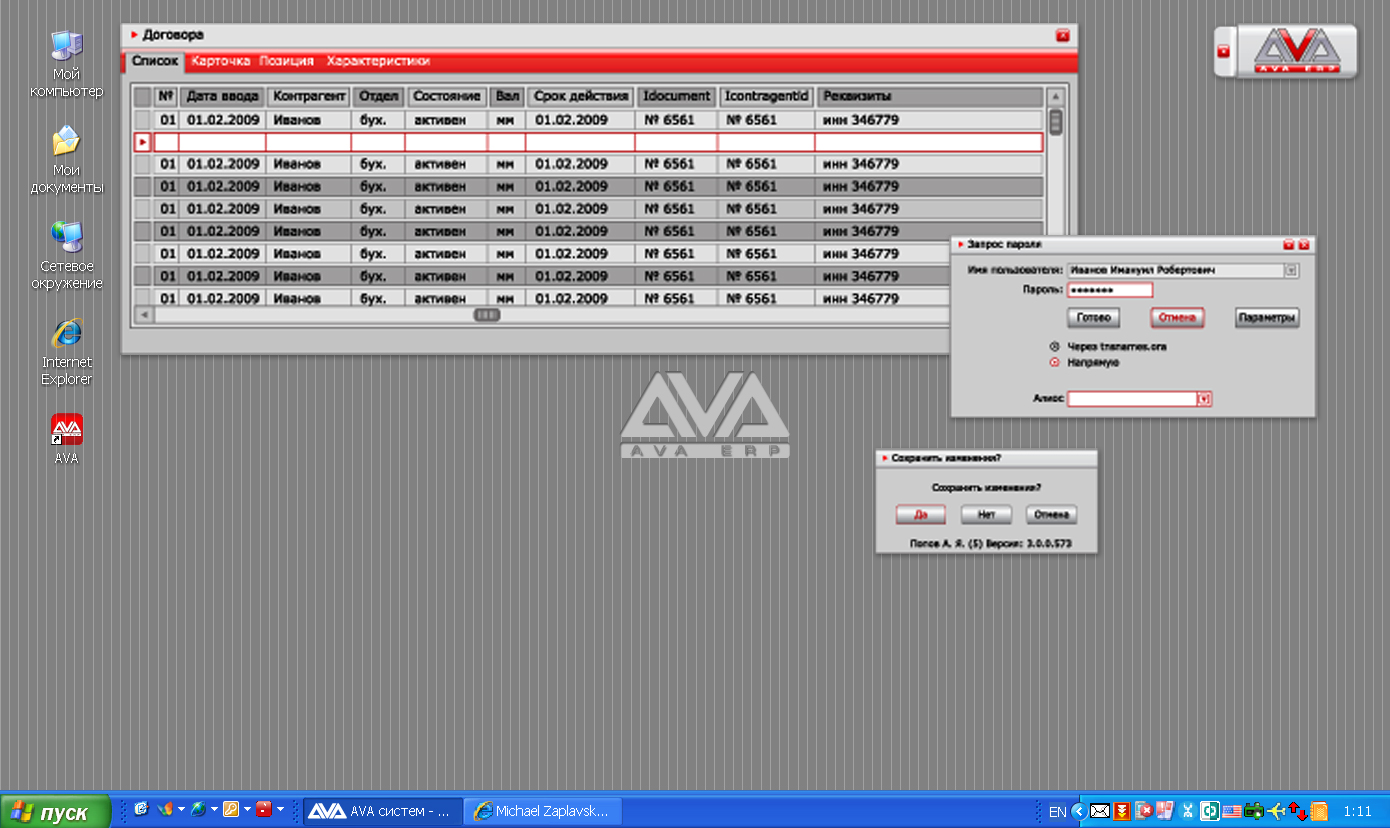Open the Параметры button
The image size is (1390, 828).
[1267, 318]
